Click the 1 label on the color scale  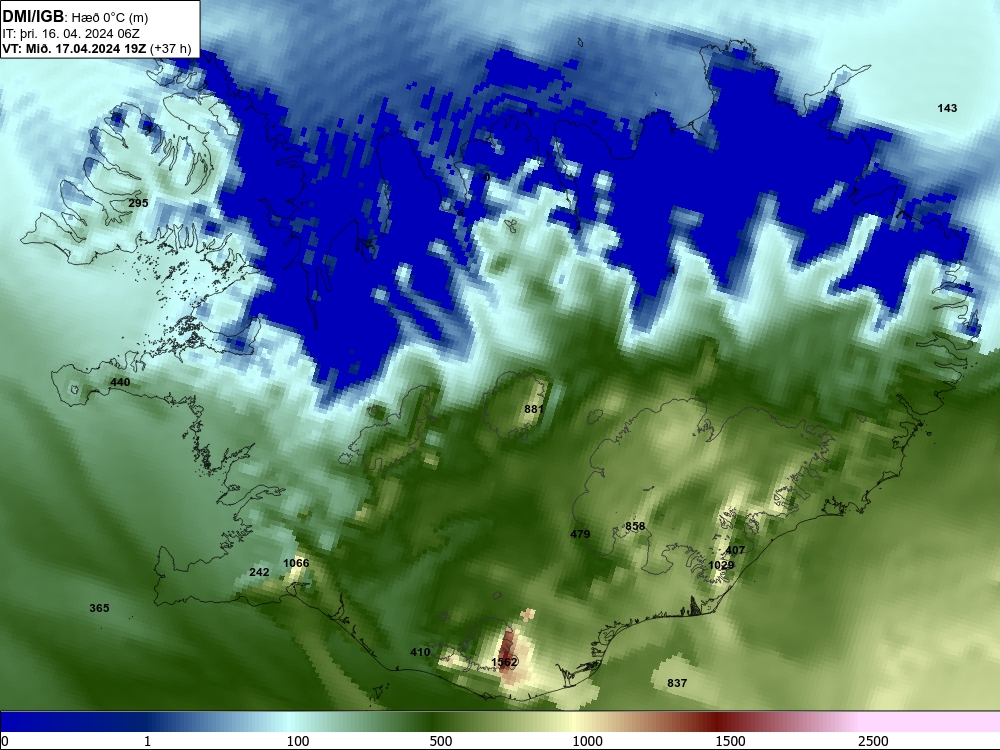(147, 741)
